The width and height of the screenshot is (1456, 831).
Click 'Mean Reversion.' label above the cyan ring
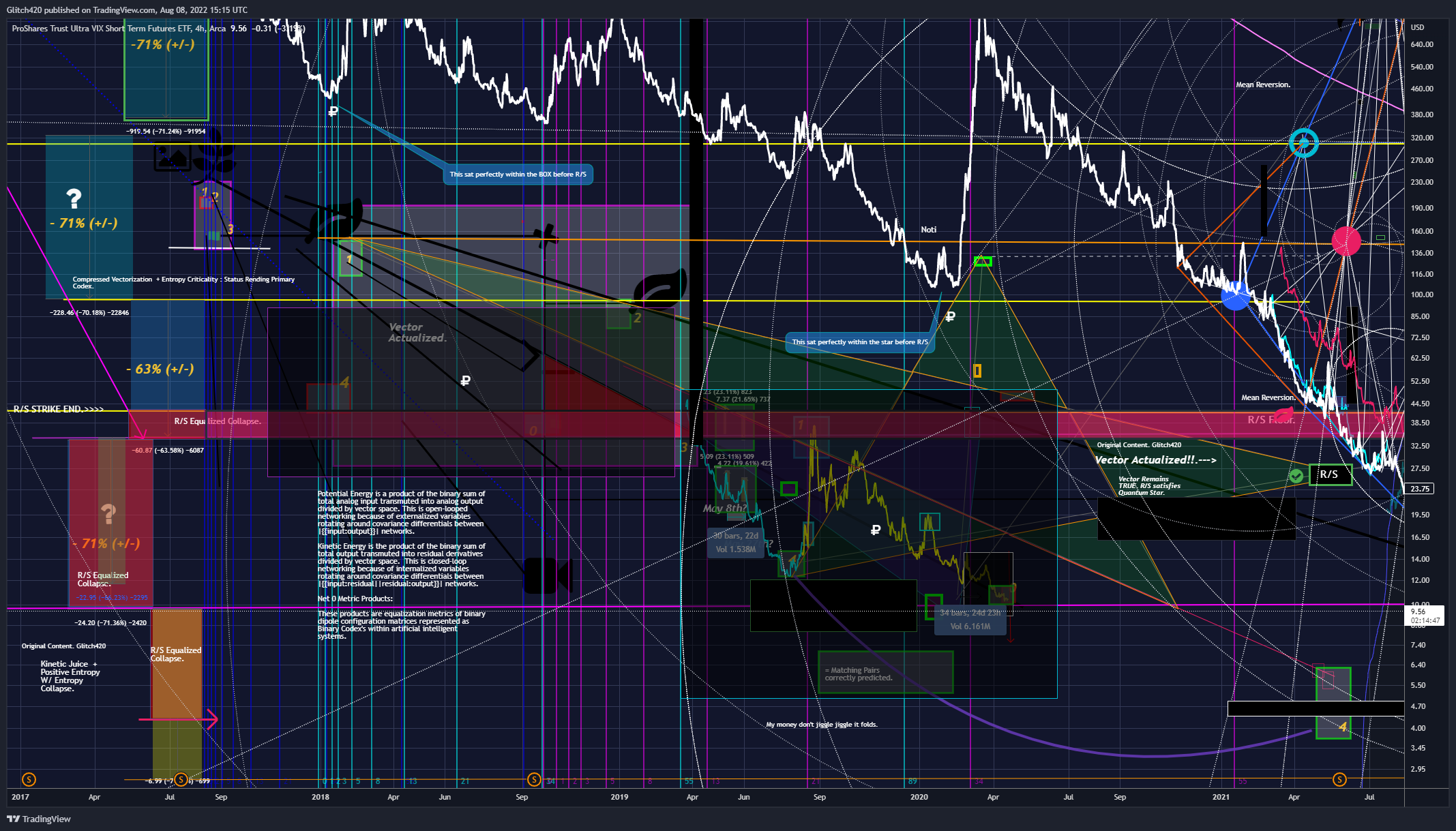[1263, 85]
